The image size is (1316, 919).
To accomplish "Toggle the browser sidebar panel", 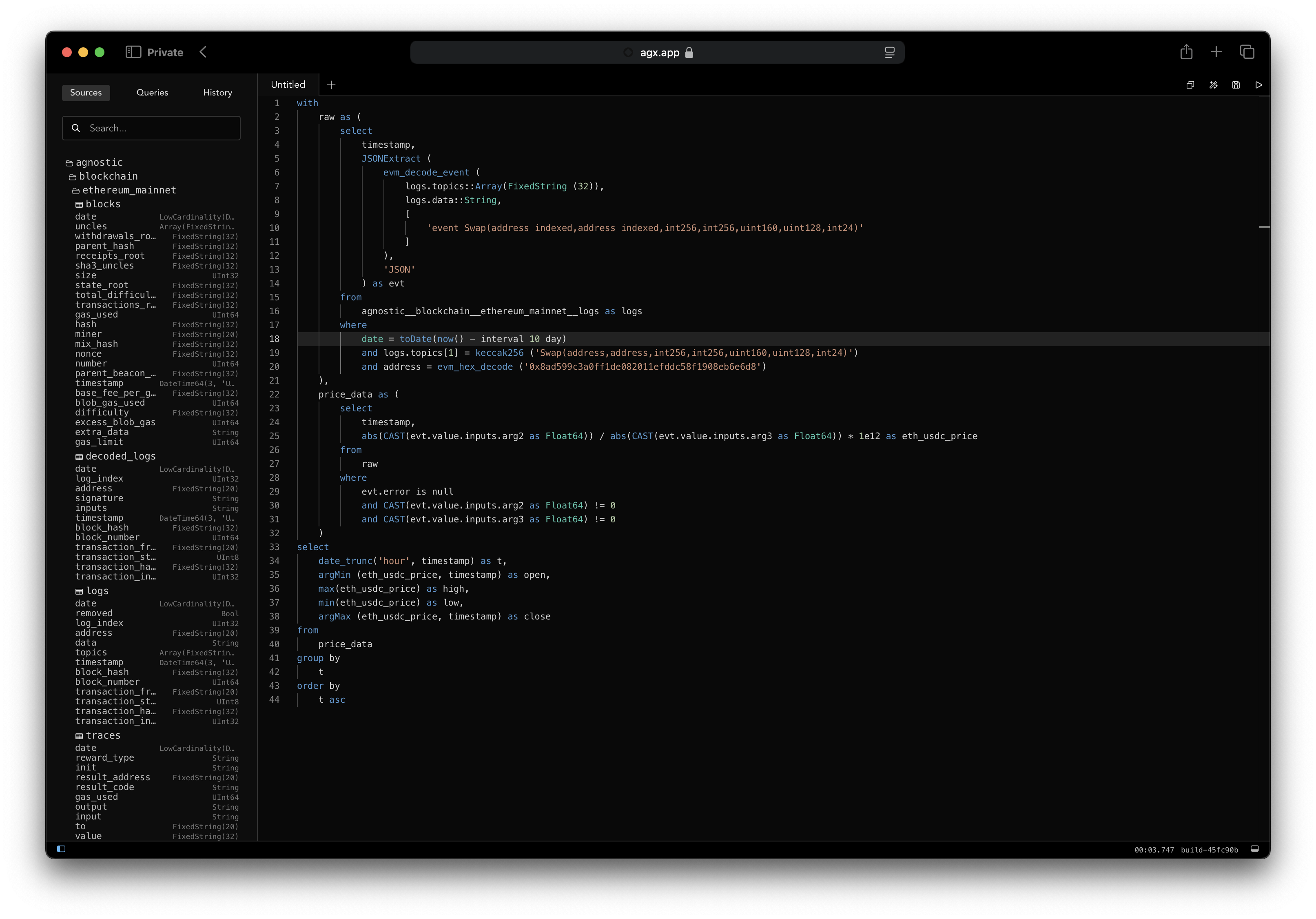I will (133, 52).
